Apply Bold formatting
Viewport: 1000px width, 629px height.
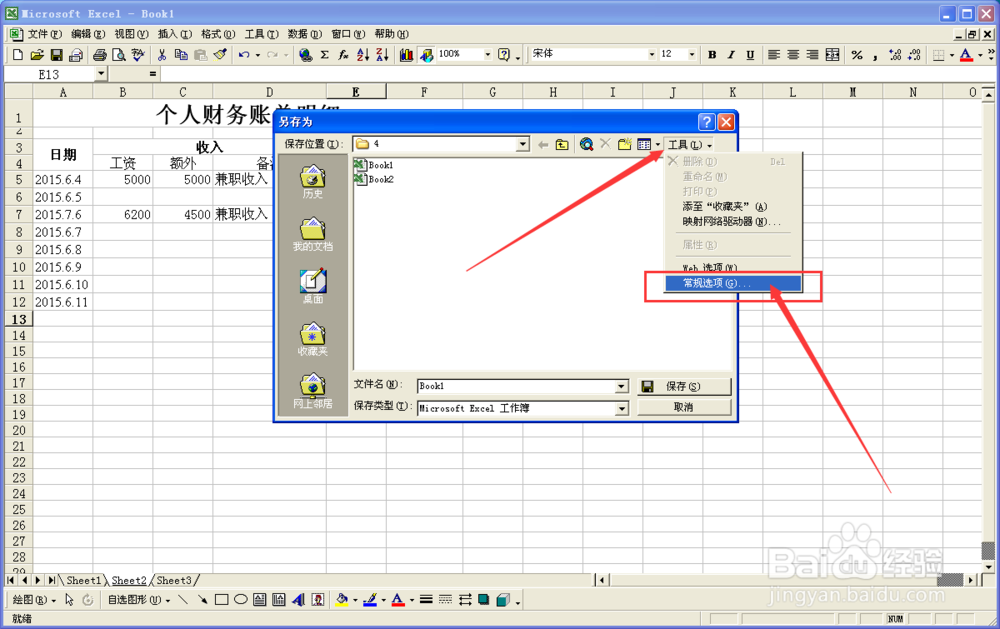(x=712, y=55)
